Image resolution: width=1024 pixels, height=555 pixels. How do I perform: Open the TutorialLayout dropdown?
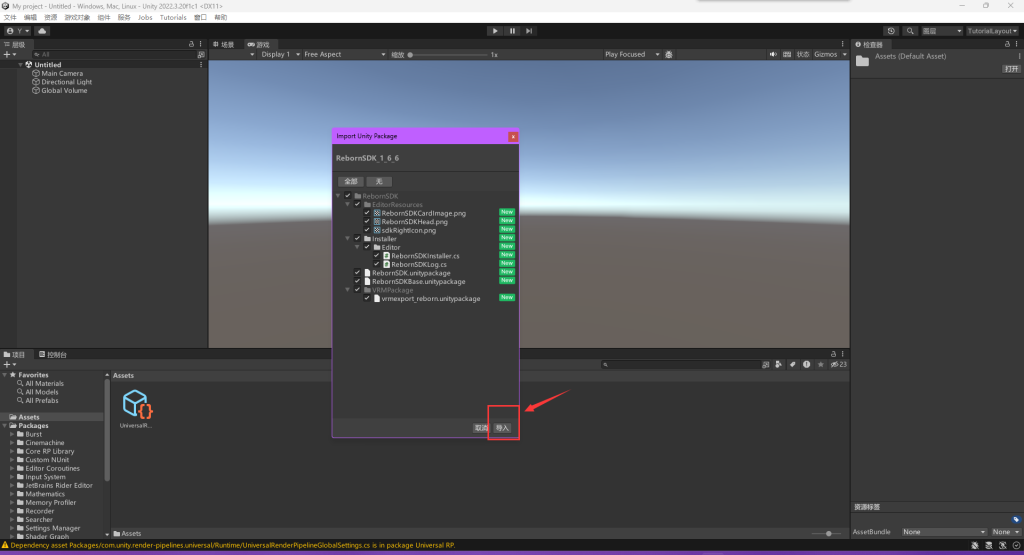(992, 31)
